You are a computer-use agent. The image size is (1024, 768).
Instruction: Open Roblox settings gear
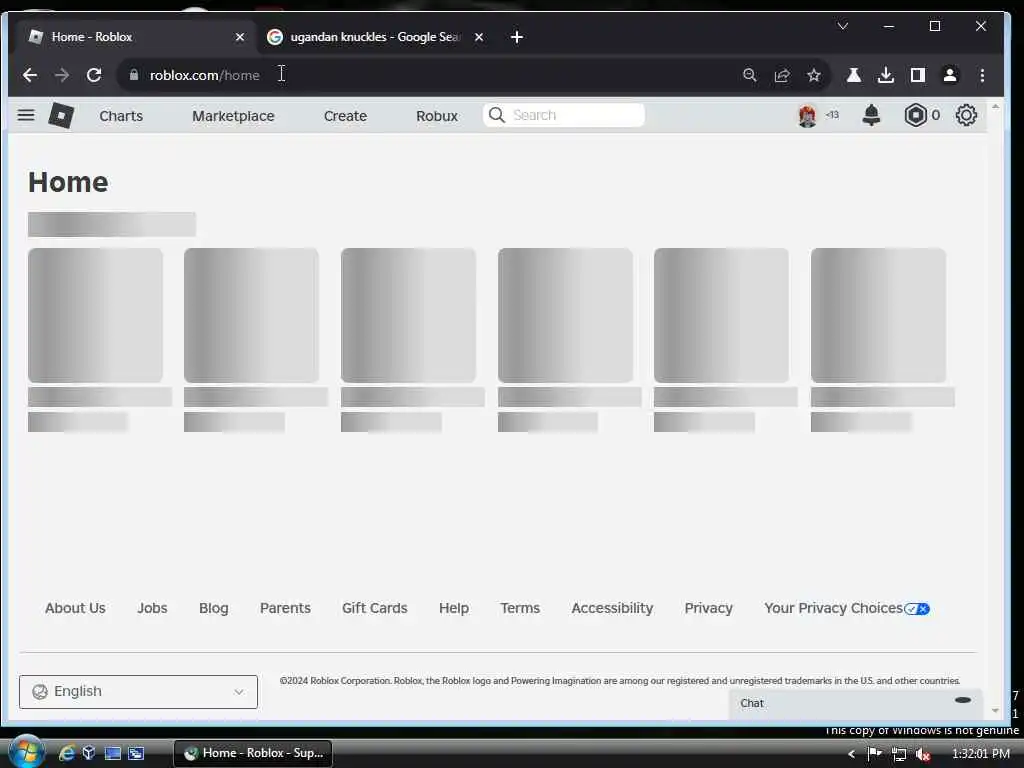coord(966,116)
